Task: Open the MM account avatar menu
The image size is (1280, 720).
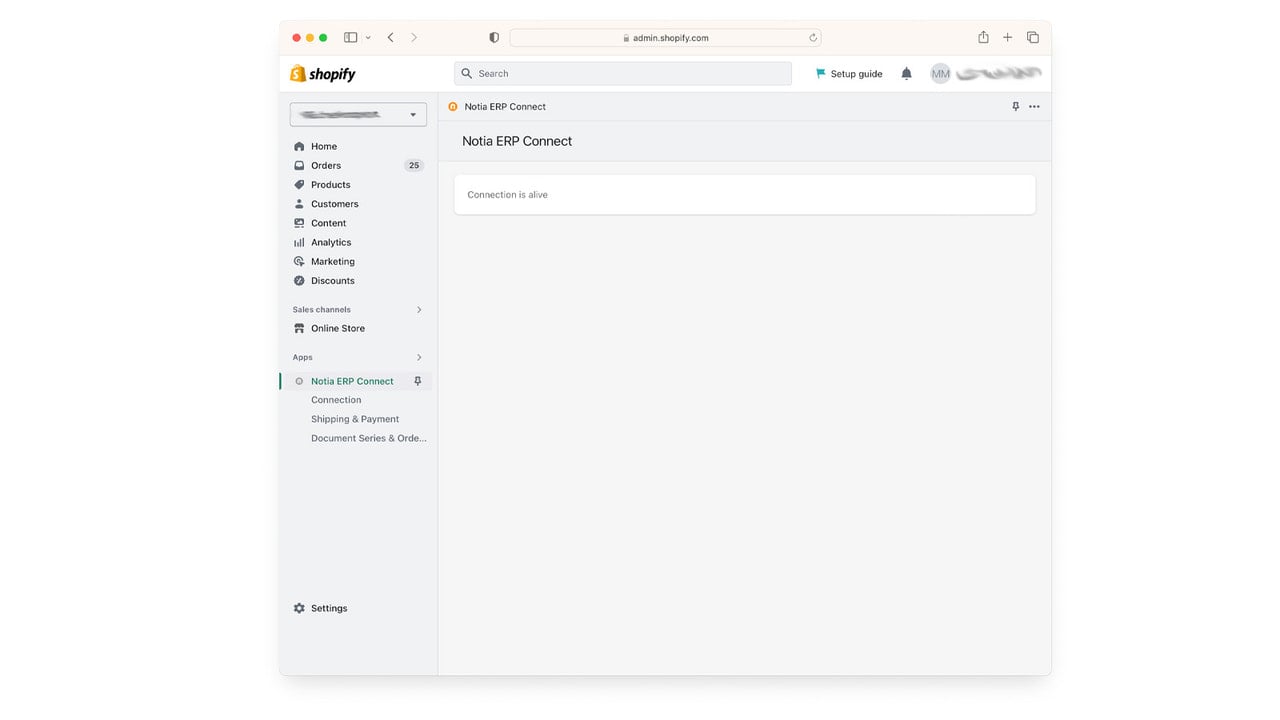Action: click(x=940, y=74)
